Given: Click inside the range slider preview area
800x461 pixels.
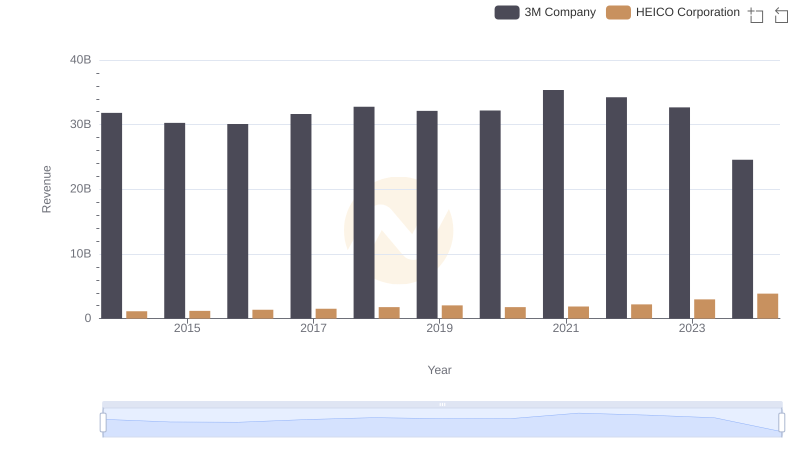Looking at the screenshot, I should [442, 423].
